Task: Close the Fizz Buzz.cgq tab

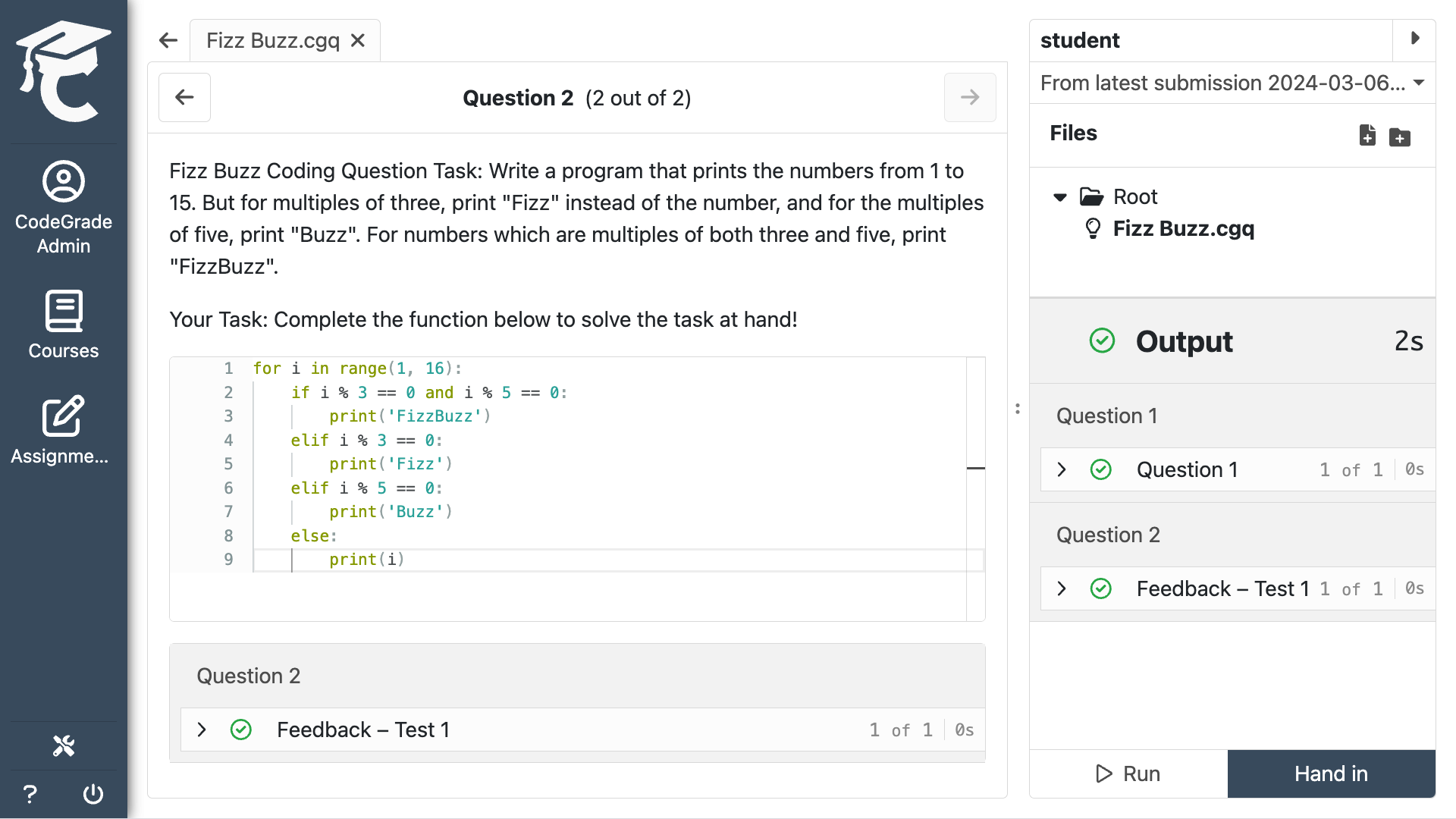Action: coord(358,40)
